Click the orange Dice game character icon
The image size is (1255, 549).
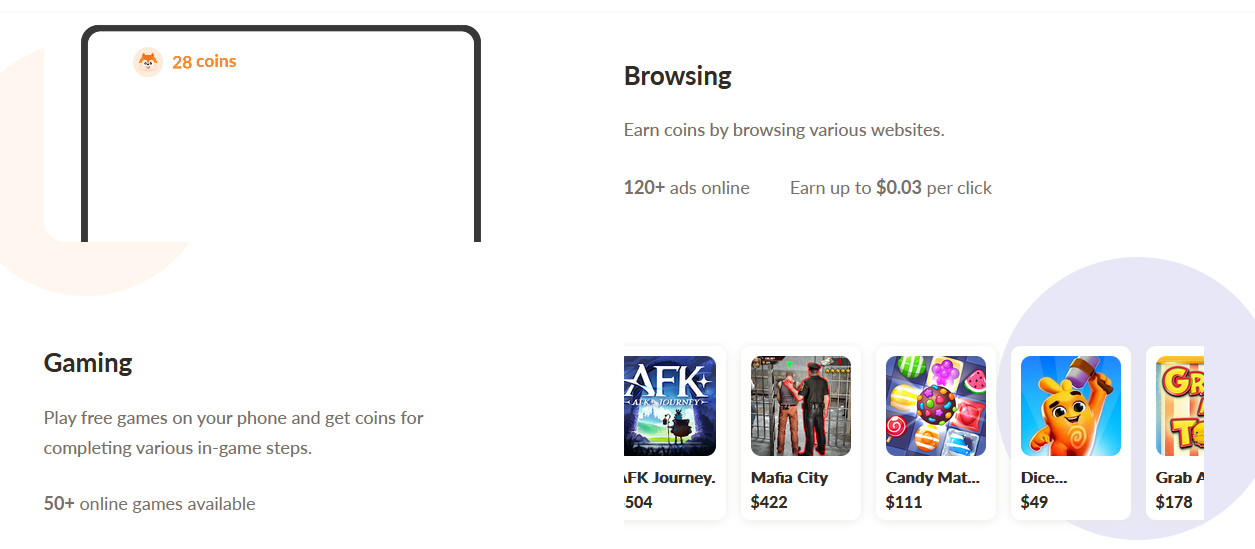coord(1070,406)
